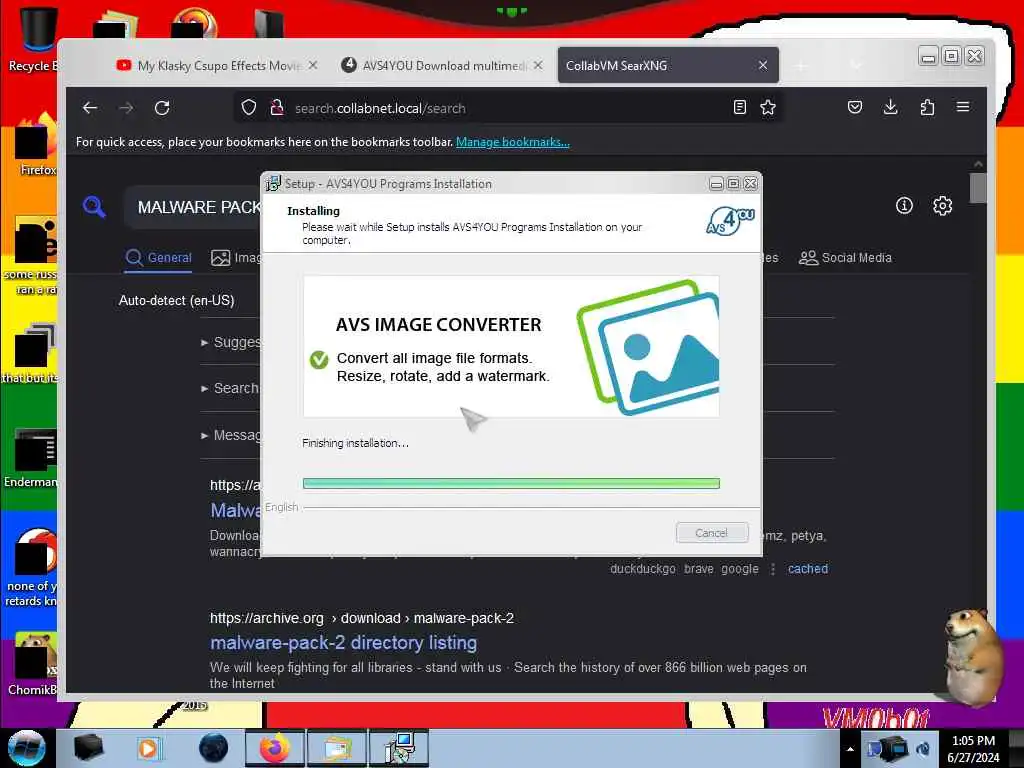Expand the Search URL disclosure
The width and height of the screenshot is (1024, 768).
click(x=205, y=389)
